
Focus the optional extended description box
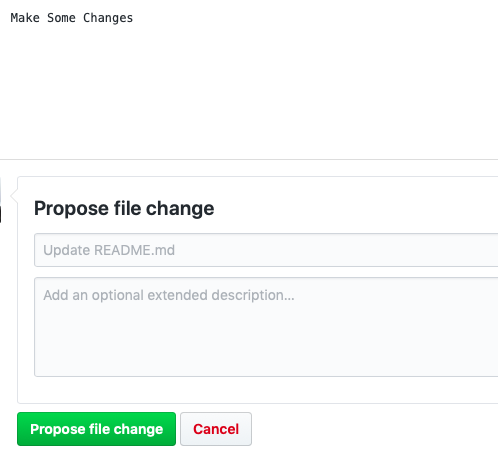tap(266, 327)
